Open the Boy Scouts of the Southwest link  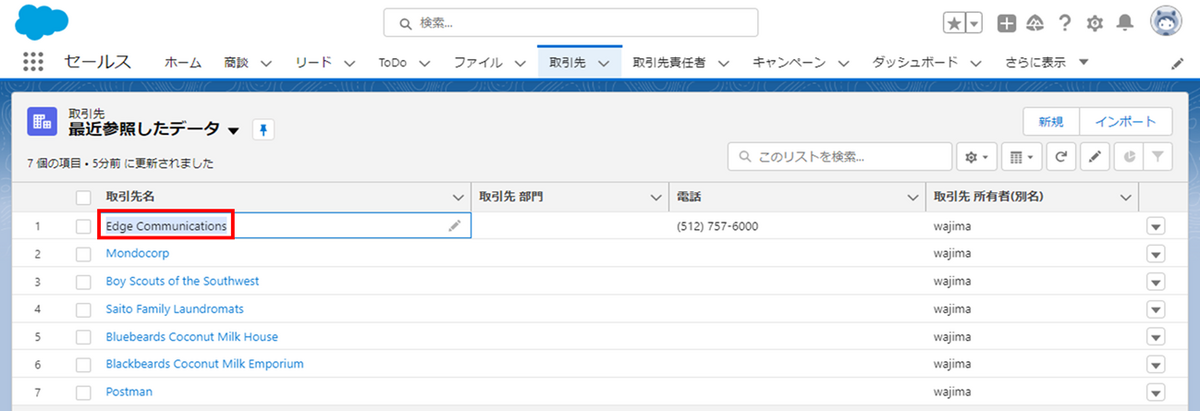pyautogui.click(x=182, y=282)
